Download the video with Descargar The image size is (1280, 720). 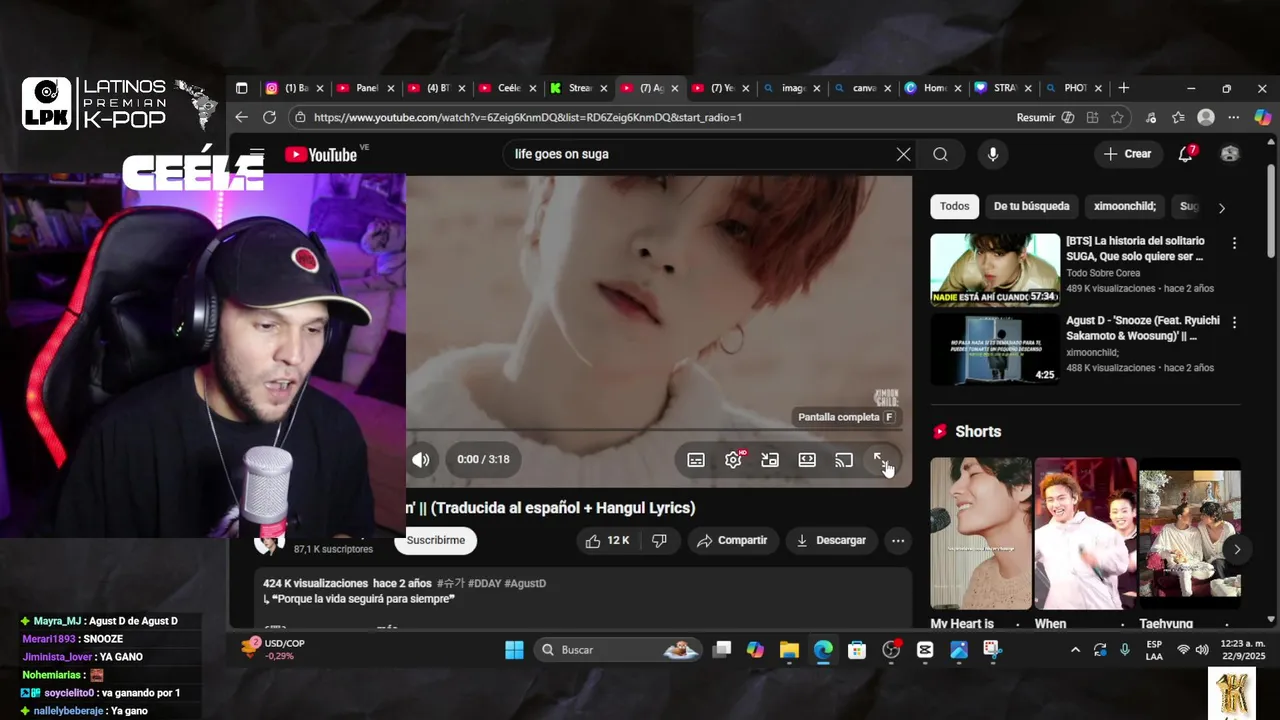pyautogui.click(x=831, y=540)
